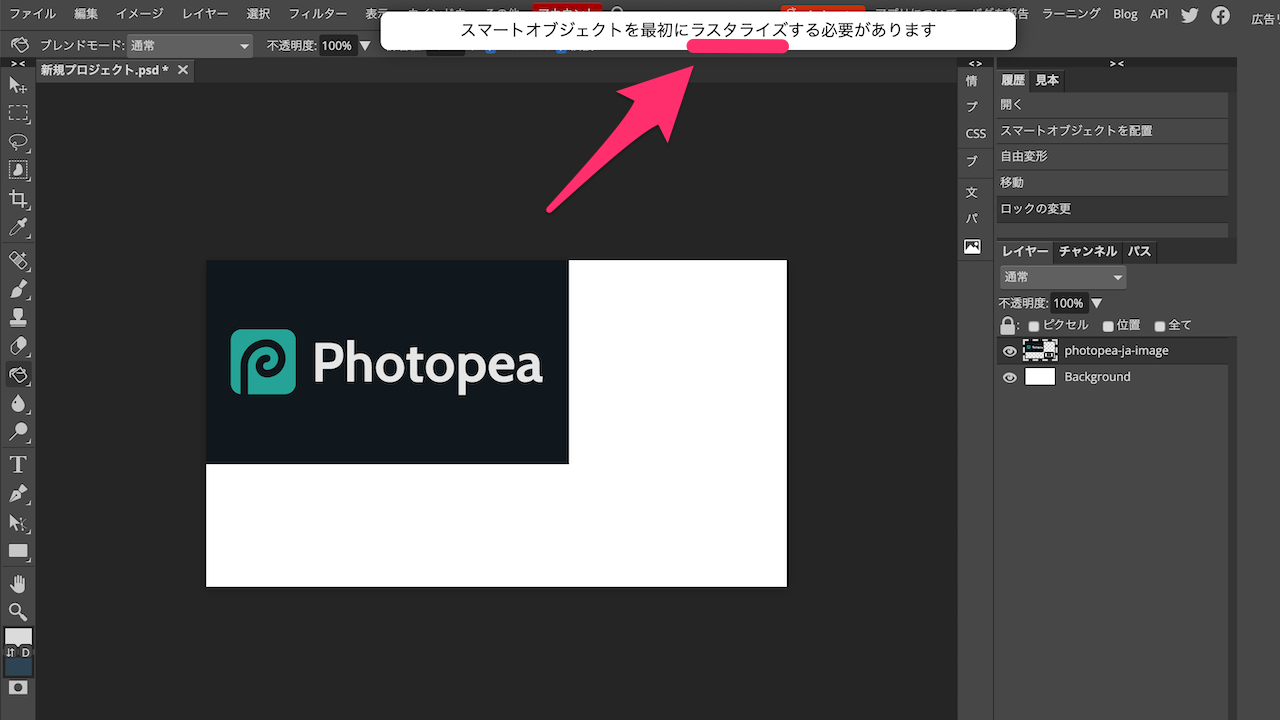The height and width of the screenshot is (720, 1280).
Task: Click the foreground color swatch
Action: coord(18,636)
